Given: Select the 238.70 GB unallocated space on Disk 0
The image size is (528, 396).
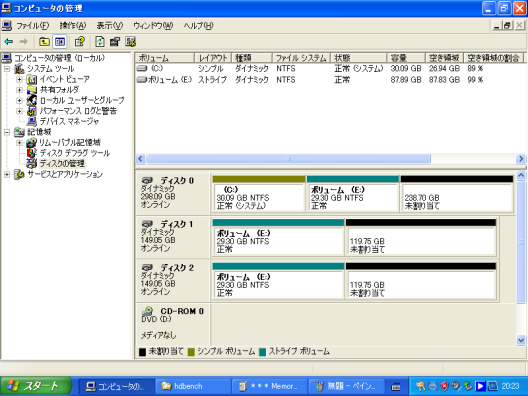Looking at the screenshot, I should tap(457, 194).
